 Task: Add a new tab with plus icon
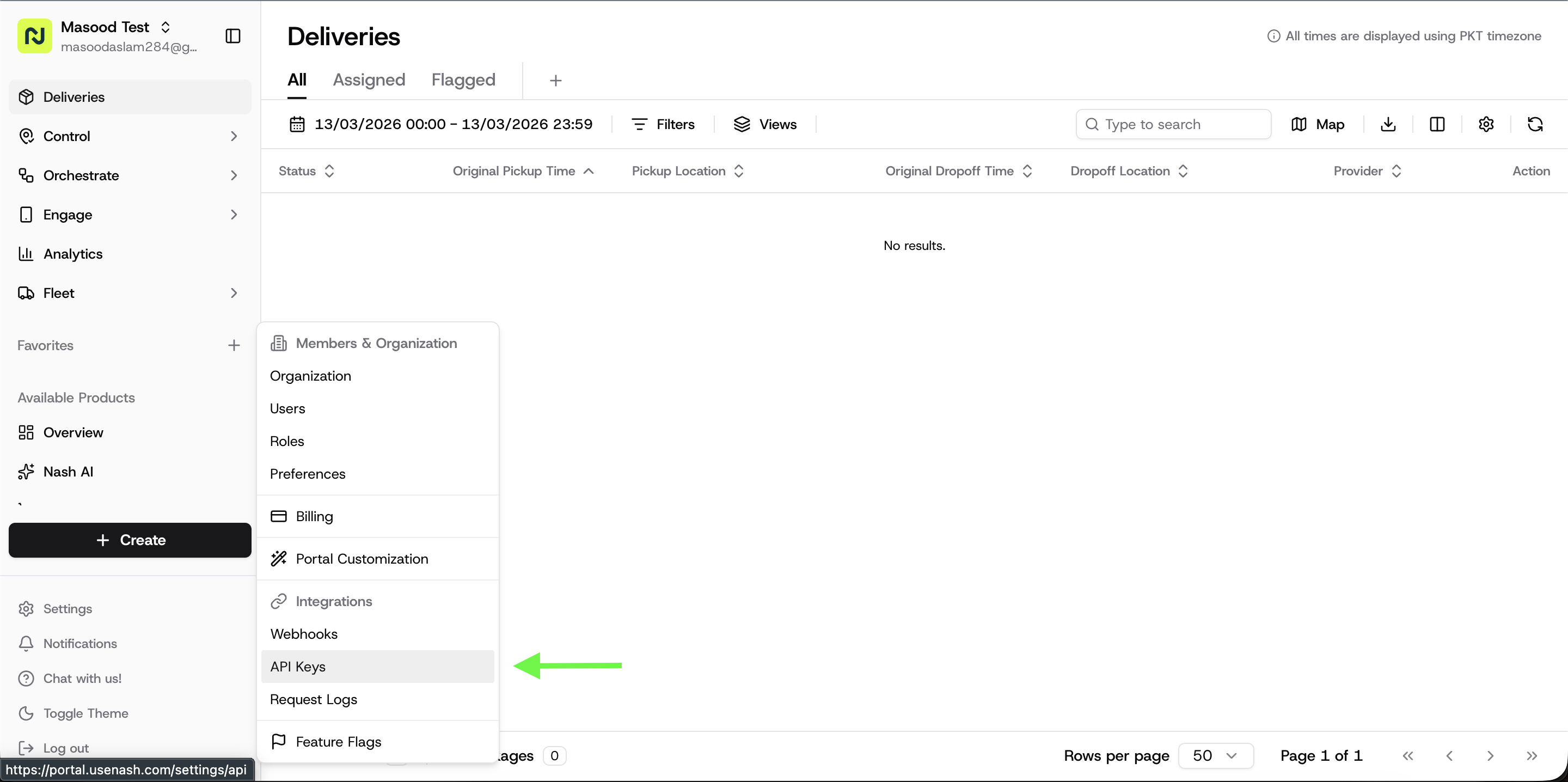[x=555, y=81]
